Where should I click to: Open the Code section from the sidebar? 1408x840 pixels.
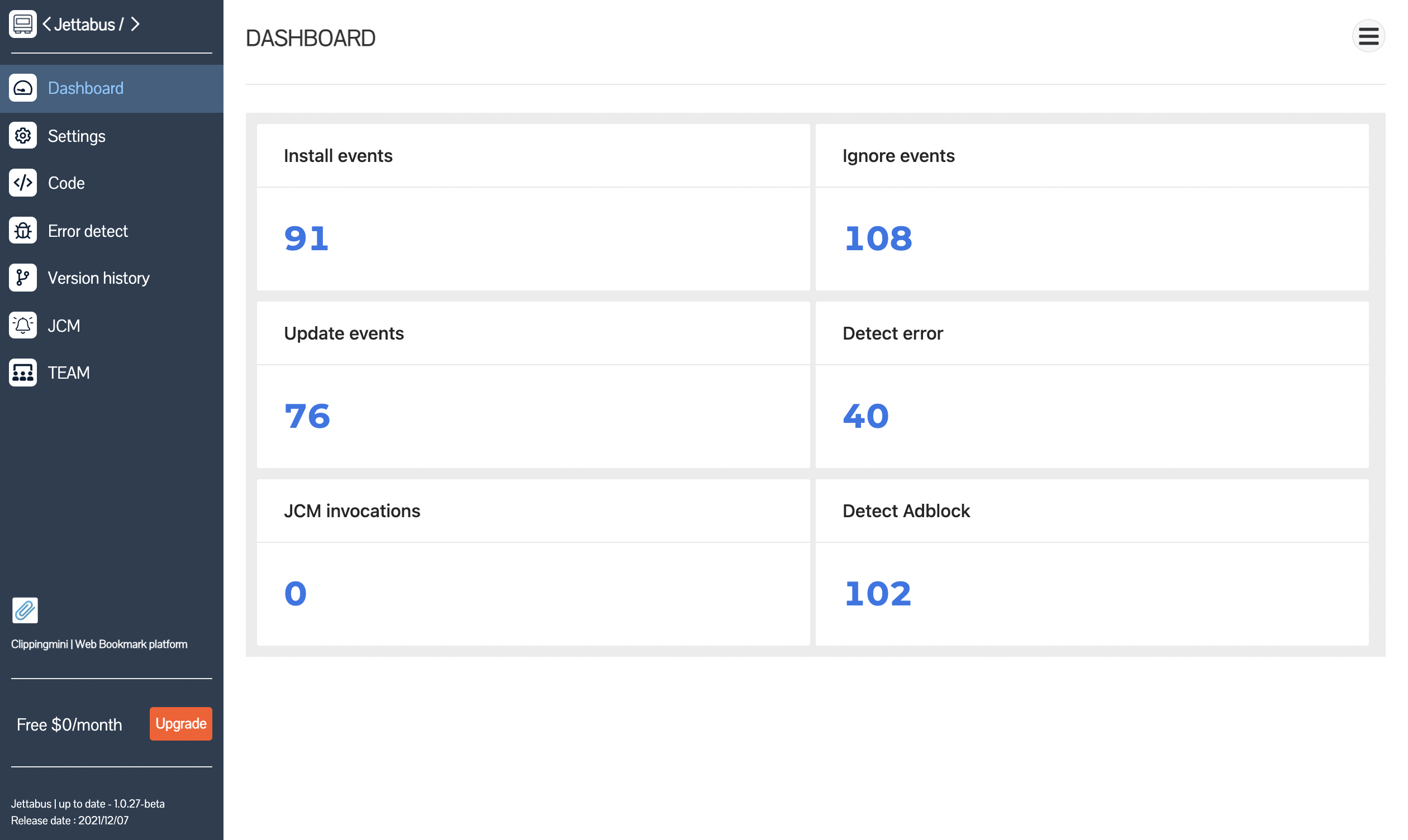click(66, 183)
